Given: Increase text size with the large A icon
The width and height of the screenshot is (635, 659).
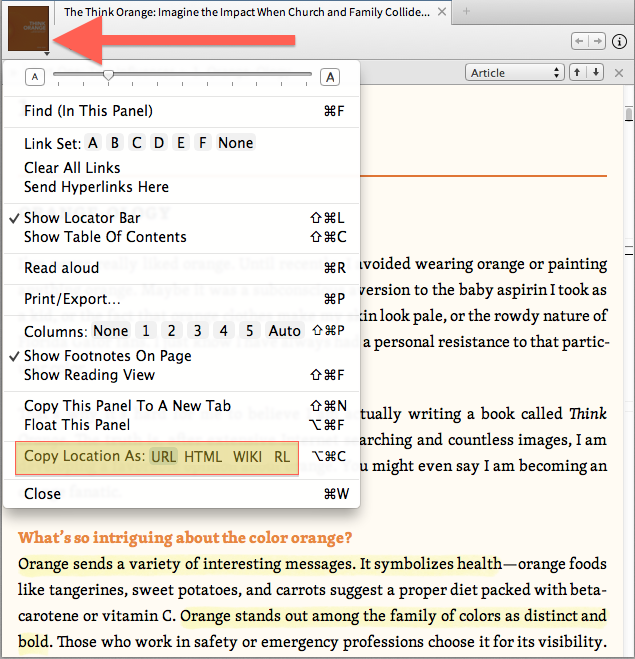Looking at the screenshot, I should click(x=330, y=77).
